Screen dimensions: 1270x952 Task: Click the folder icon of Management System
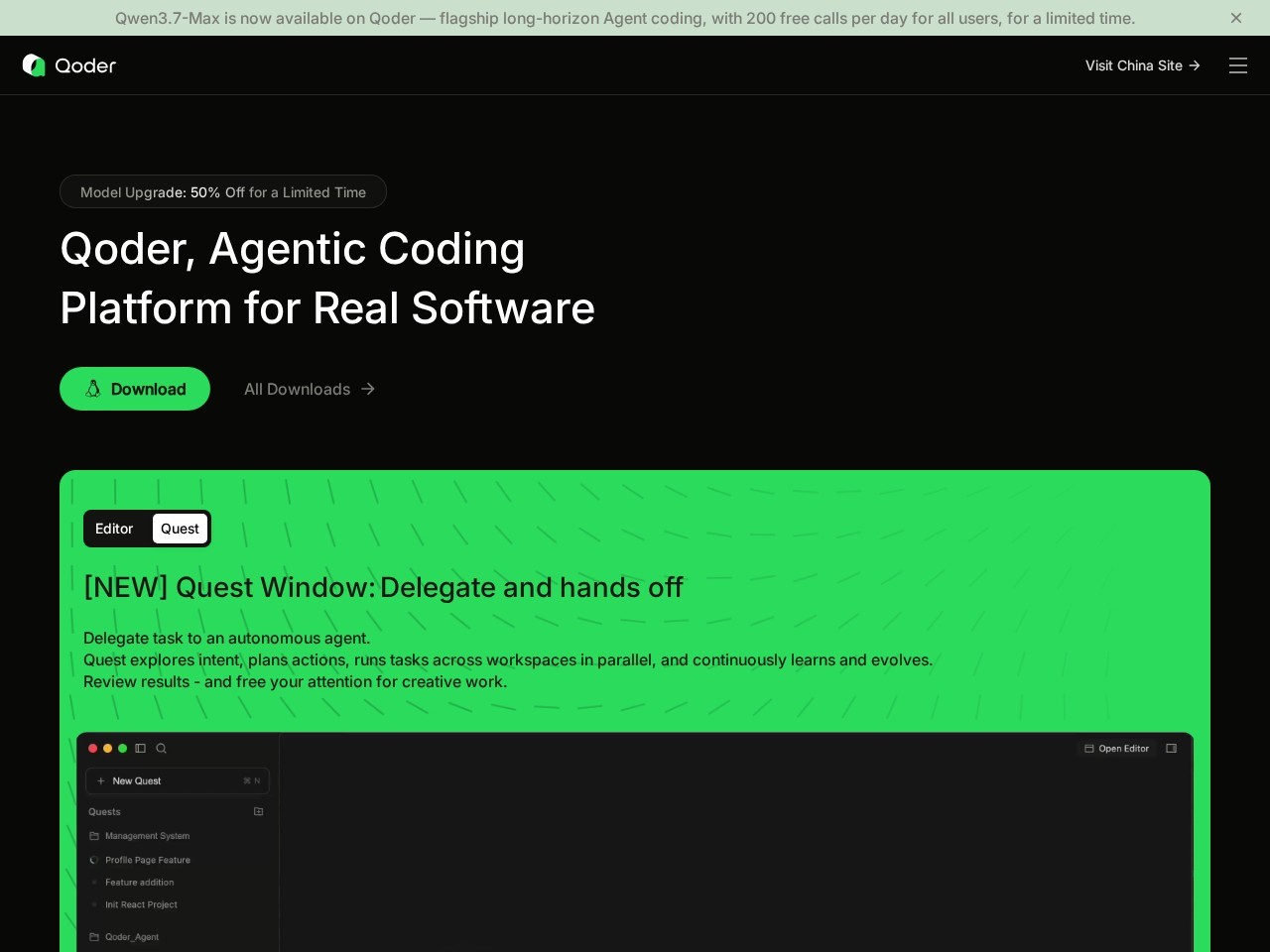click(94, 836)
